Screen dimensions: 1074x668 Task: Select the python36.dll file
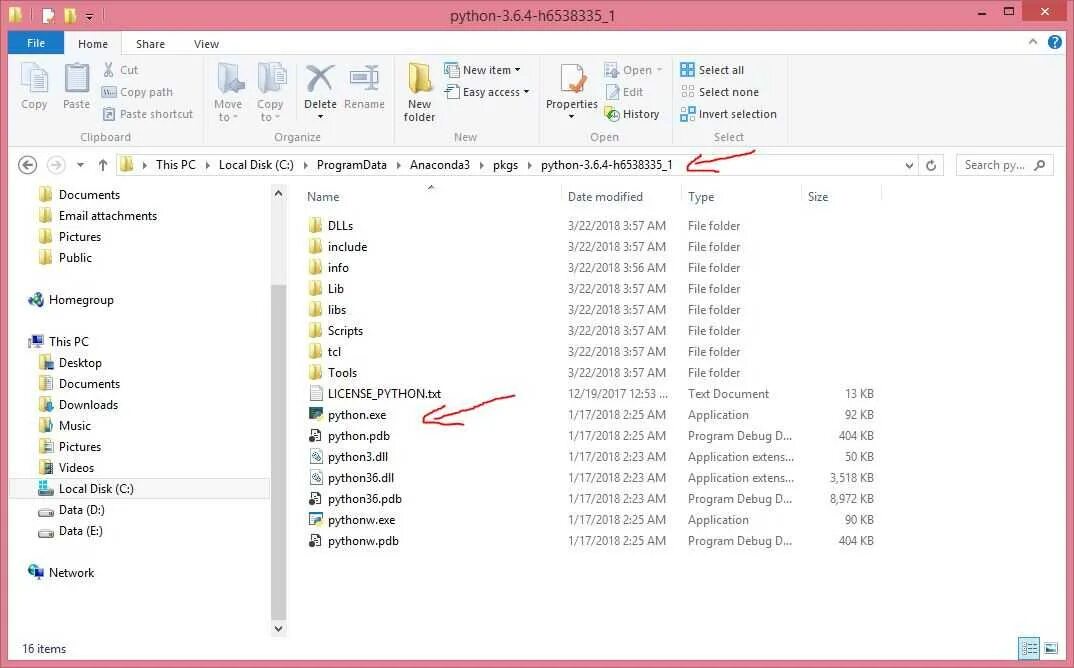tap(360, 478)
